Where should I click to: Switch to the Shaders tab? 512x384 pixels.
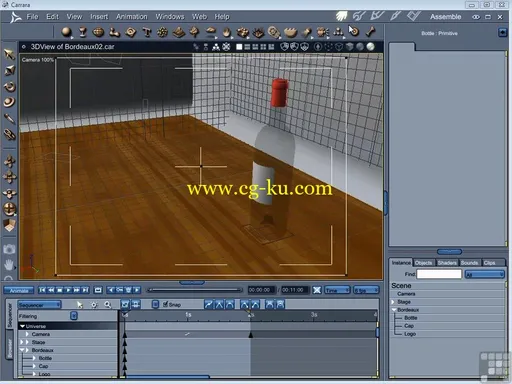pos(447,263)
